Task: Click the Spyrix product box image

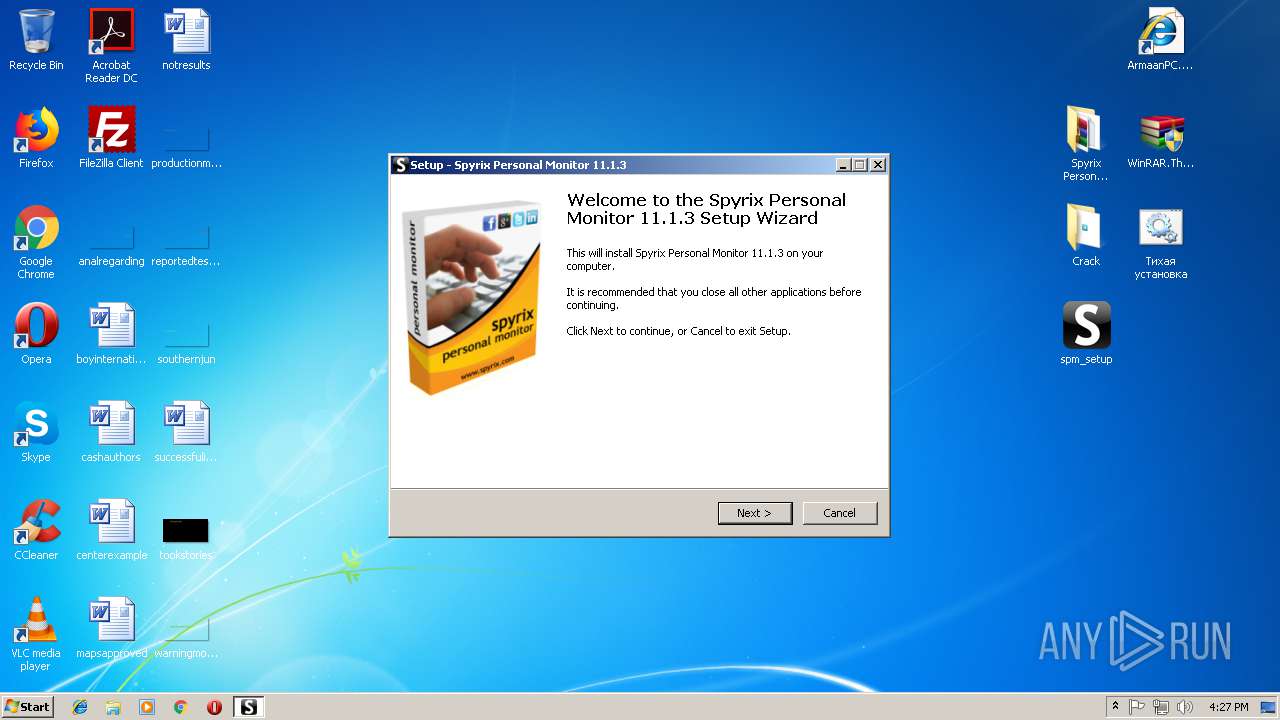Action: (472, 297)
